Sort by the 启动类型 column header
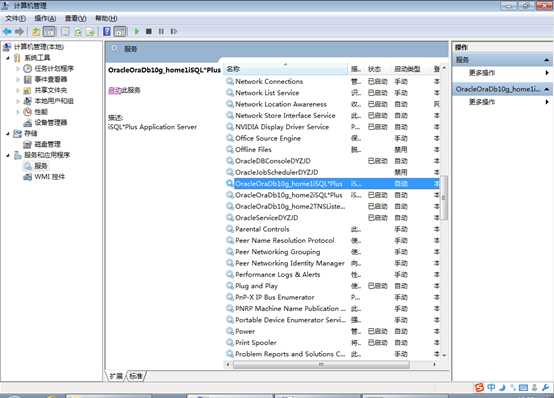This screenshot has width=554, height=398. pos(407,69)
